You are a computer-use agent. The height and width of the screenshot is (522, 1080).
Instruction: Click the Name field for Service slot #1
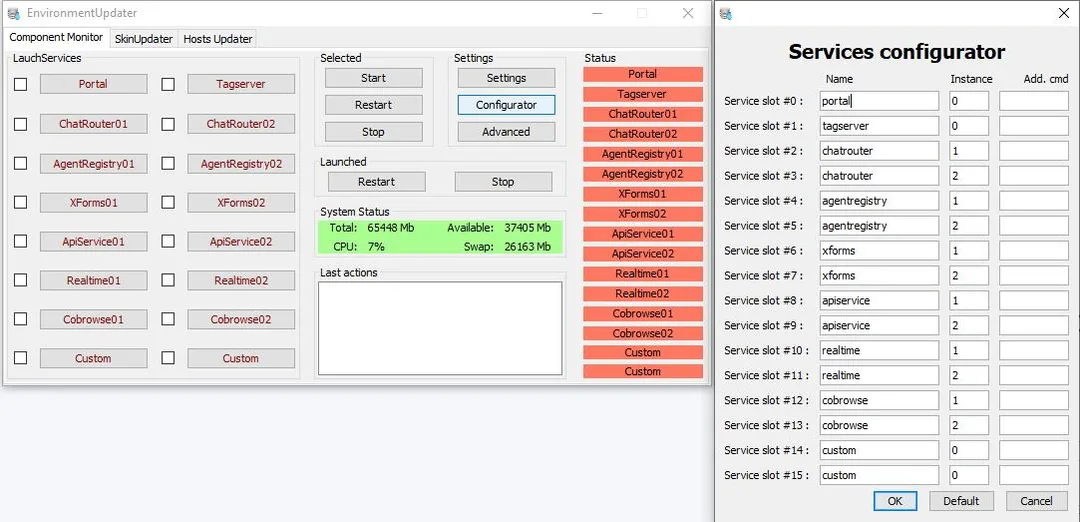pyautogui.click(x=880, y=126)
